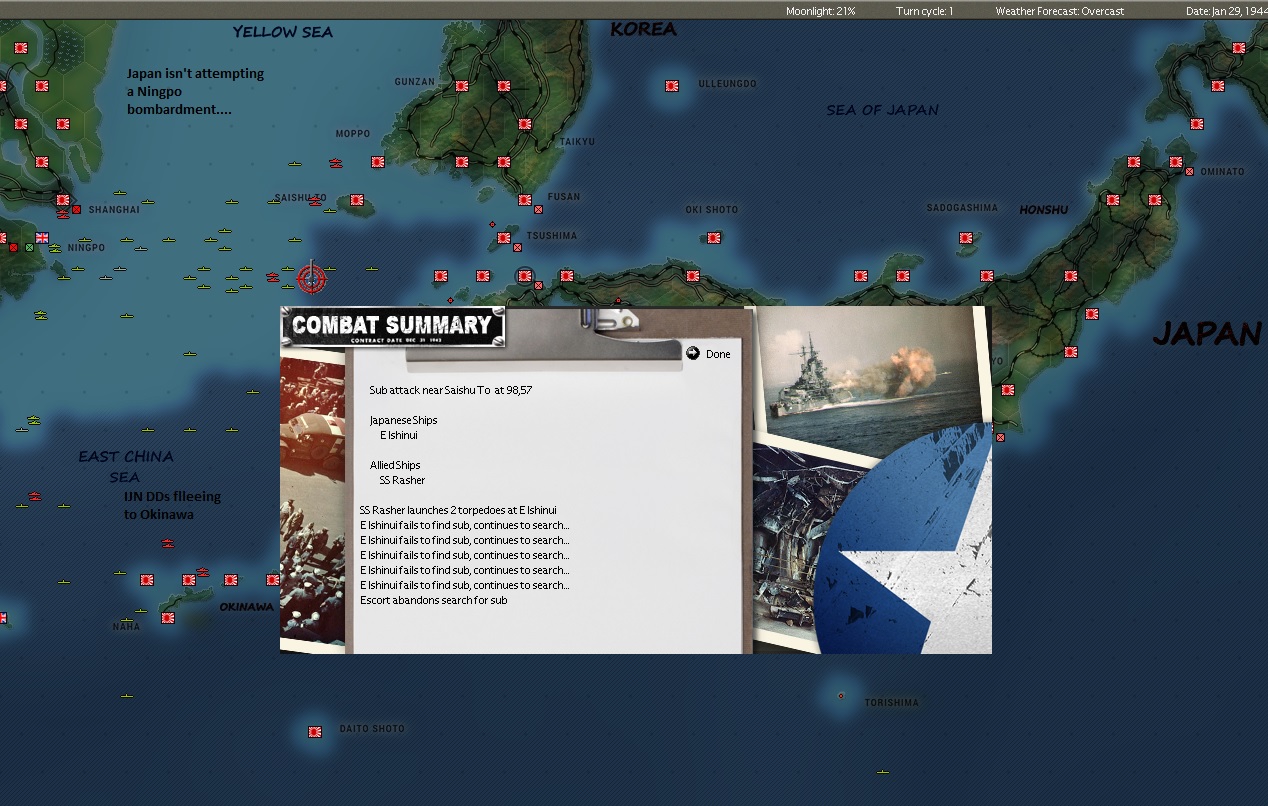Click the small crossed marker at Ominato
The image size is (1268, 806).
tap(1189, 171)
